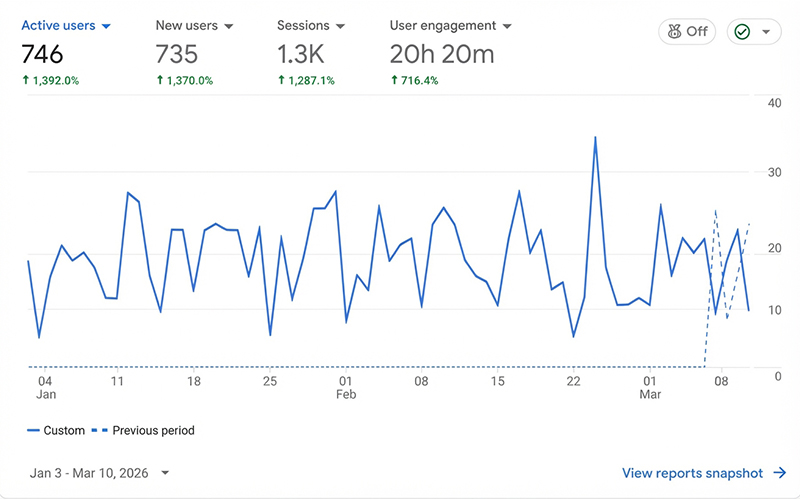This screenshot has width=800, height=500.
Task: Open the View reports snapshot link
Action: [692, 473]
